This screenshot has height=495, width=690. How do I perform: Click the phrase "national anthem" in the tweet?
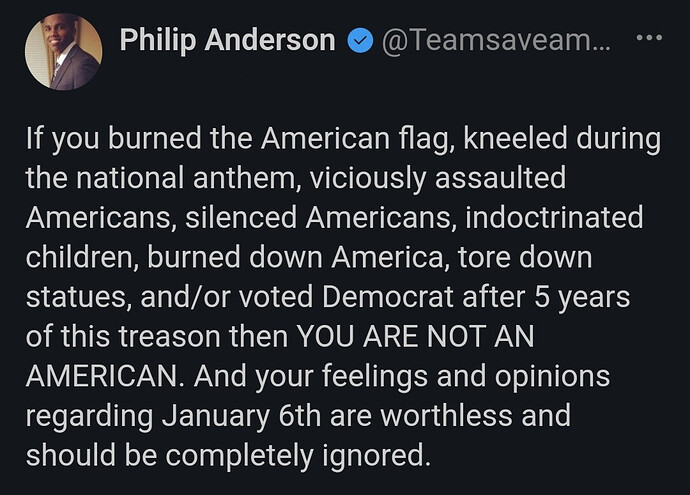pos(189,178)
